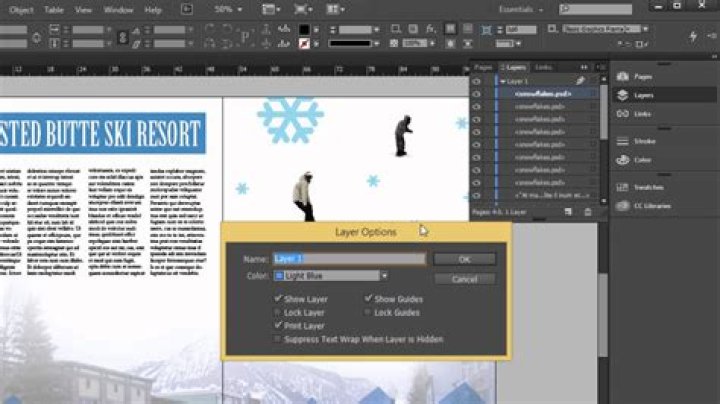Open the Layers panel flyout menu
Viewport: 720px width, 404px height.
click(x=601, y=67)
